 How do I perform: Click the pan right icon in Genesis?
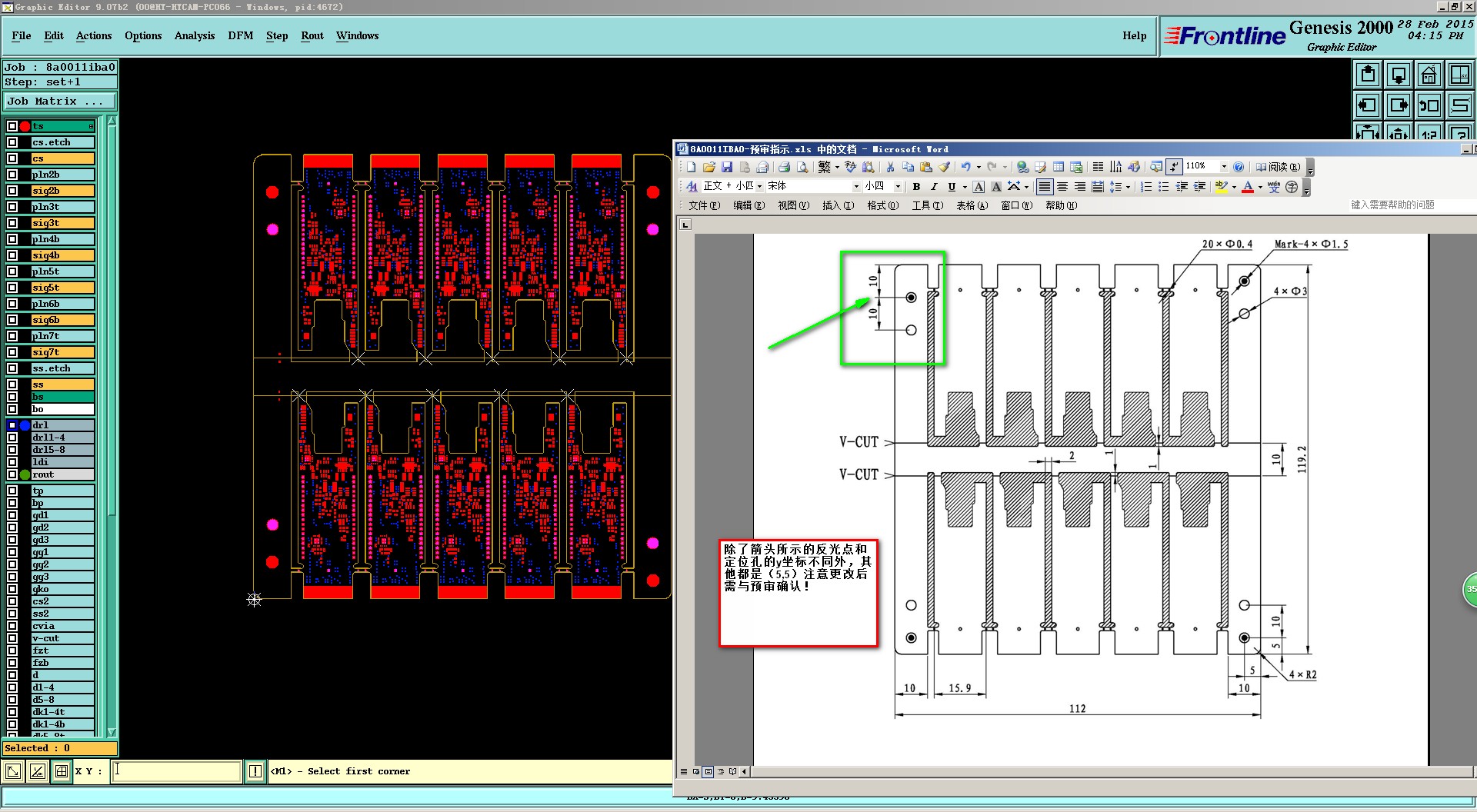pyautogui.click(x=1399, y=105)
